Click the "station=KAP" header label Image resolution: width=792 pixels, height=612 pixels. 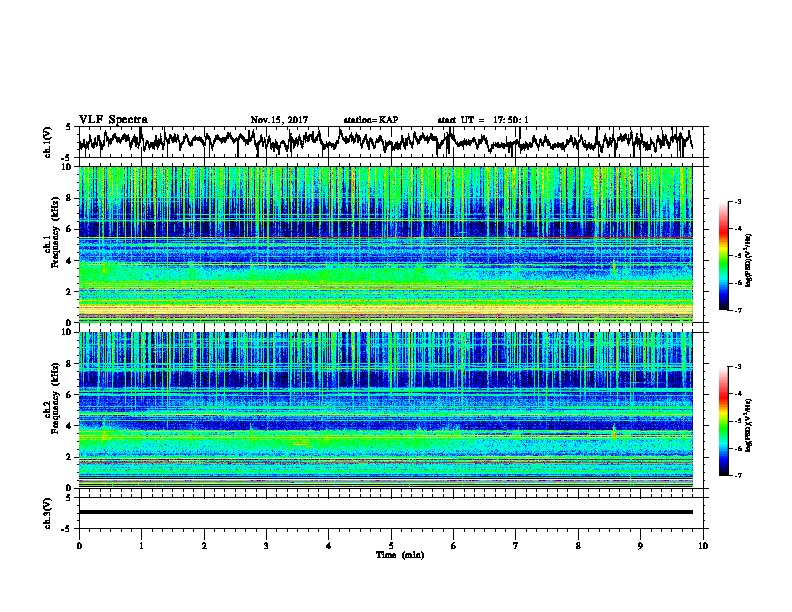371,120
